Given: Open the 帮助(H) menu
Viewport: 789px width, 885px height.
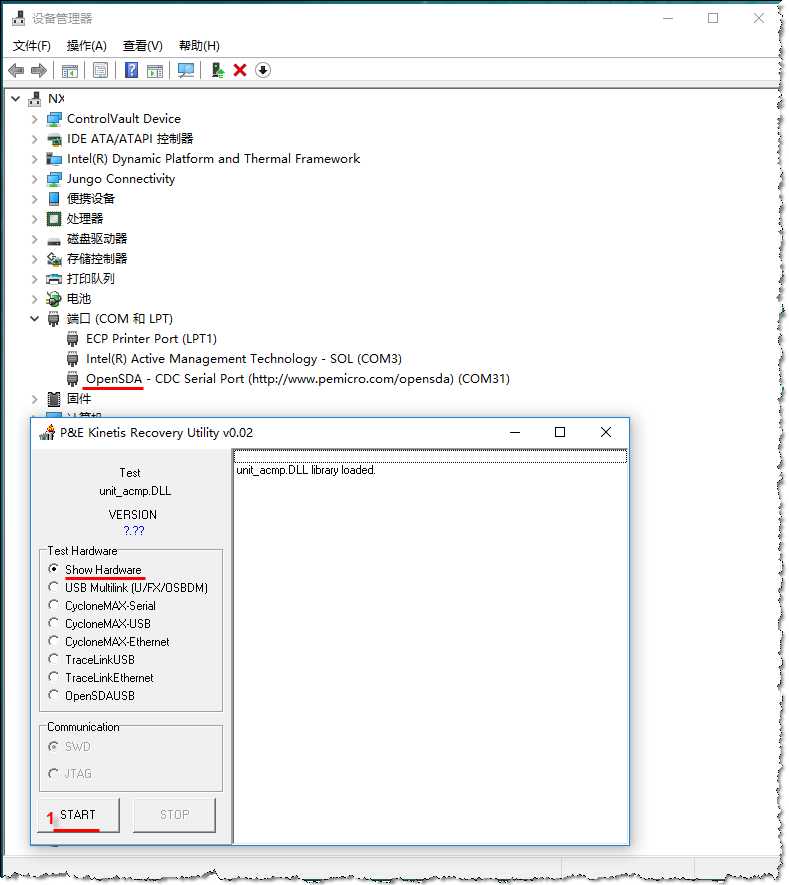Looking at the screenshot, I should pyautogui.click(x=199, y=46).
